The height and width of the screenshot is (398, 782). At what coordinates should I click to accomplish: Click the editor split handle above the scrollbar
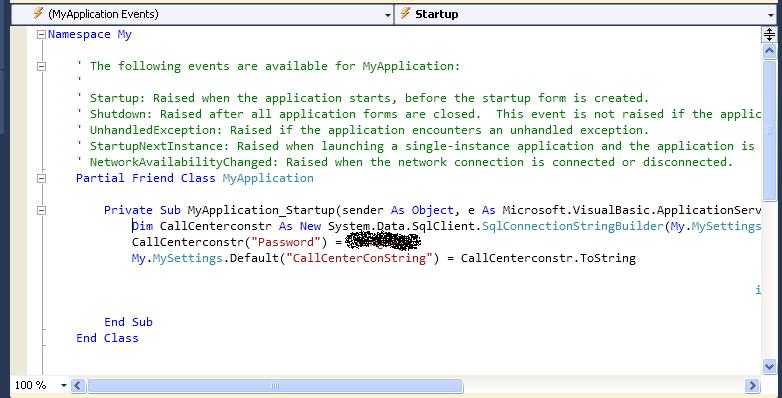pos(769,34)
